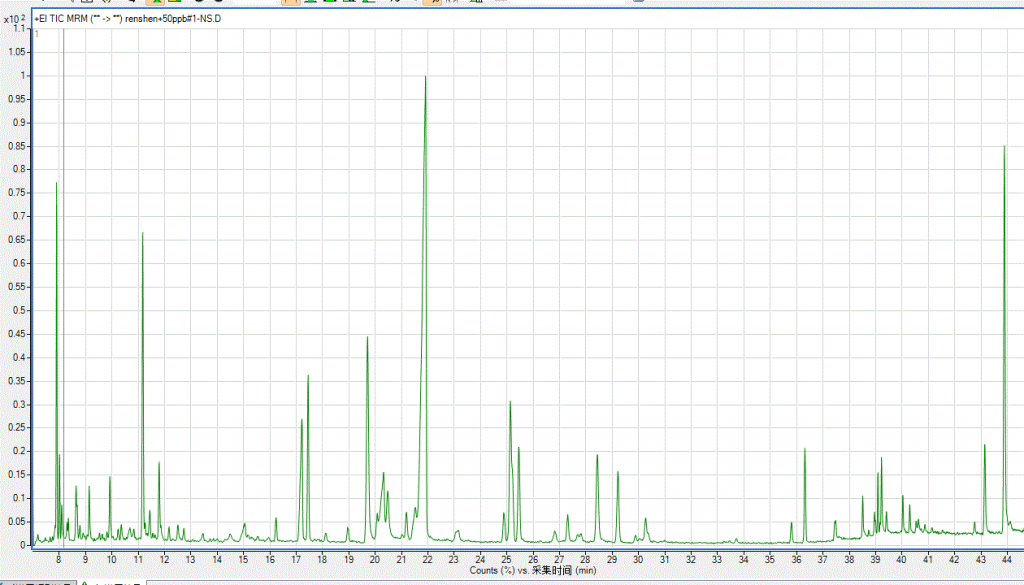Click the peak apex near 25 minutes

click(x=510, y=403)
